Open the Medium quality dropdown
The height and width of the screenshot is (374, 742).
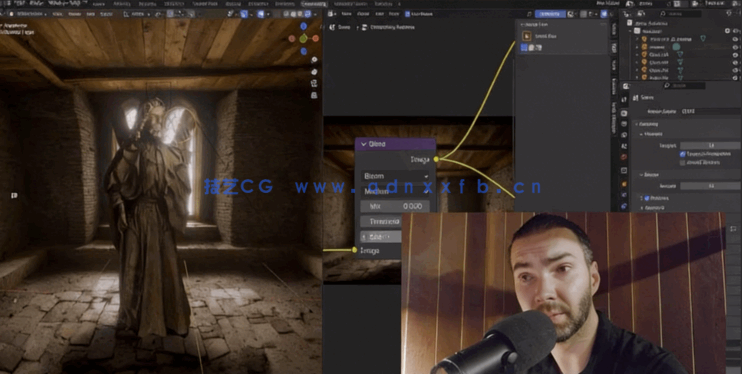395,191
